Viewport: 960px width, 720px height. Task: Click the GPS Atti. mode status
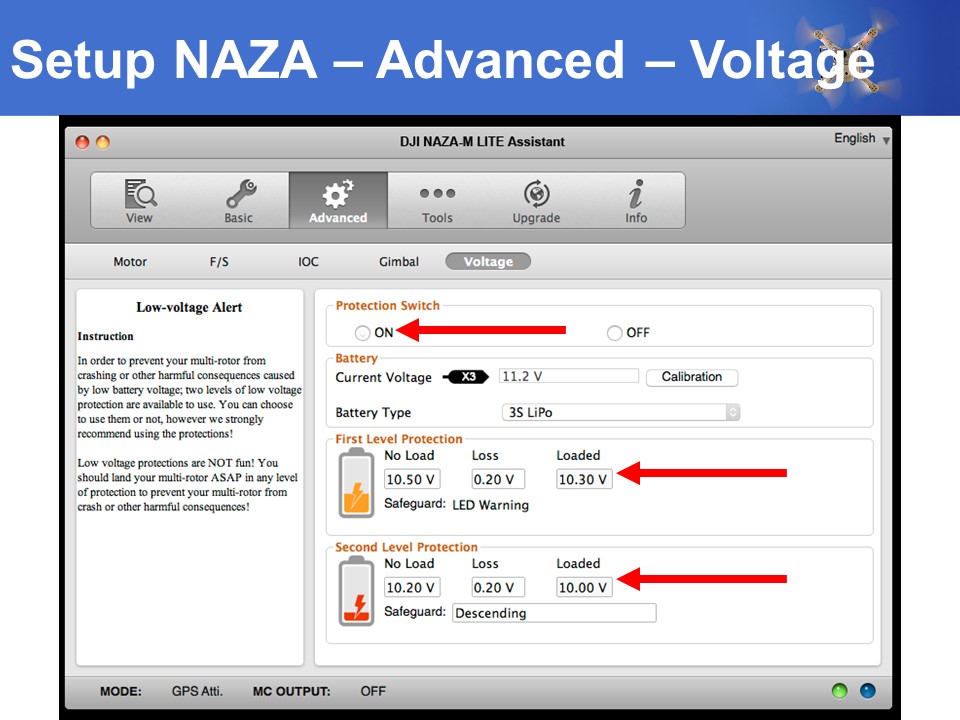tap(197, 691)
